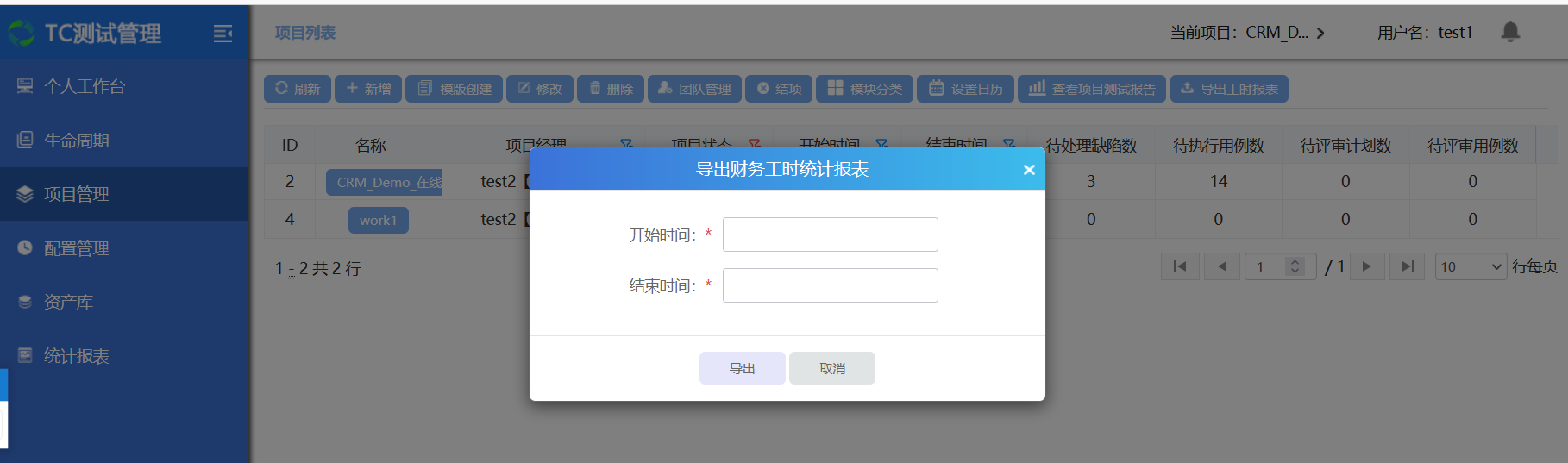Click the ID column header
This screenshot has width=1568, height=463.
tap(290, 146)
